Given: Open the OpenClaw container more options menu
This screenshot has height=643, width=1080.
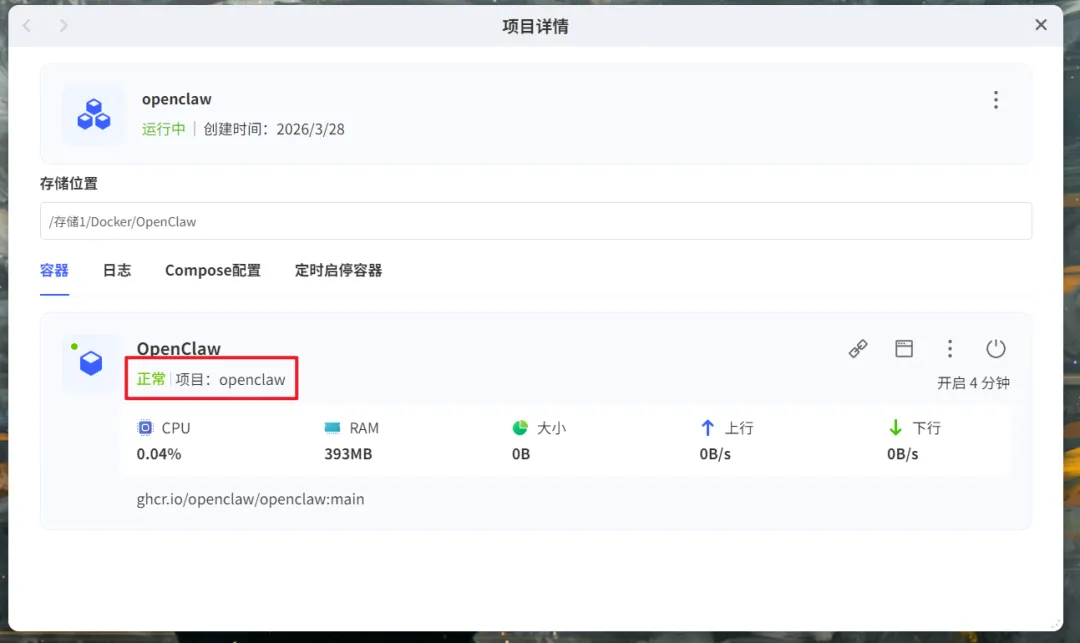Looking at the screenshot, I should click(950, 348).
